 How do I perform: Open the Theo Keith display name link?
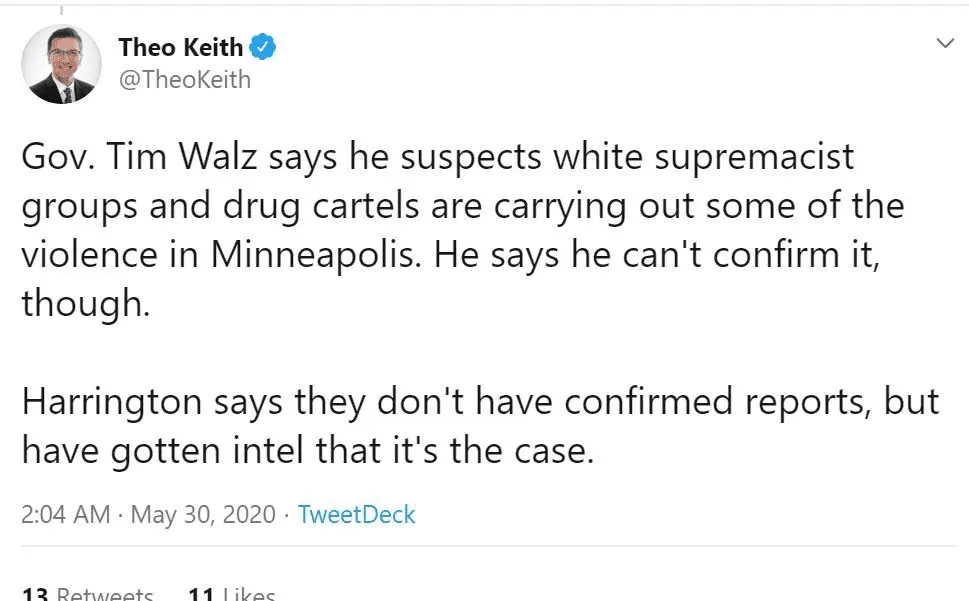click(180, 47)
